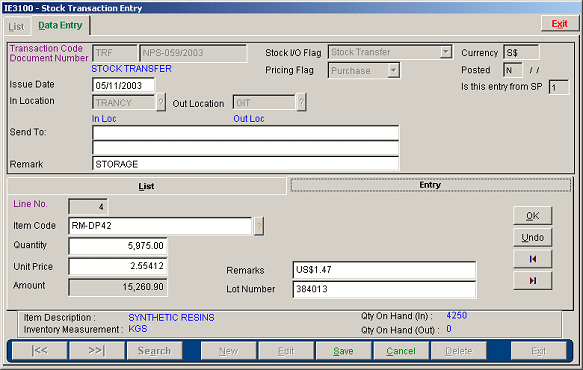This screenshot has width=583, height=370.
Task: Click the Document Number field NPS-059/2003
Action: tap(193, 53)
